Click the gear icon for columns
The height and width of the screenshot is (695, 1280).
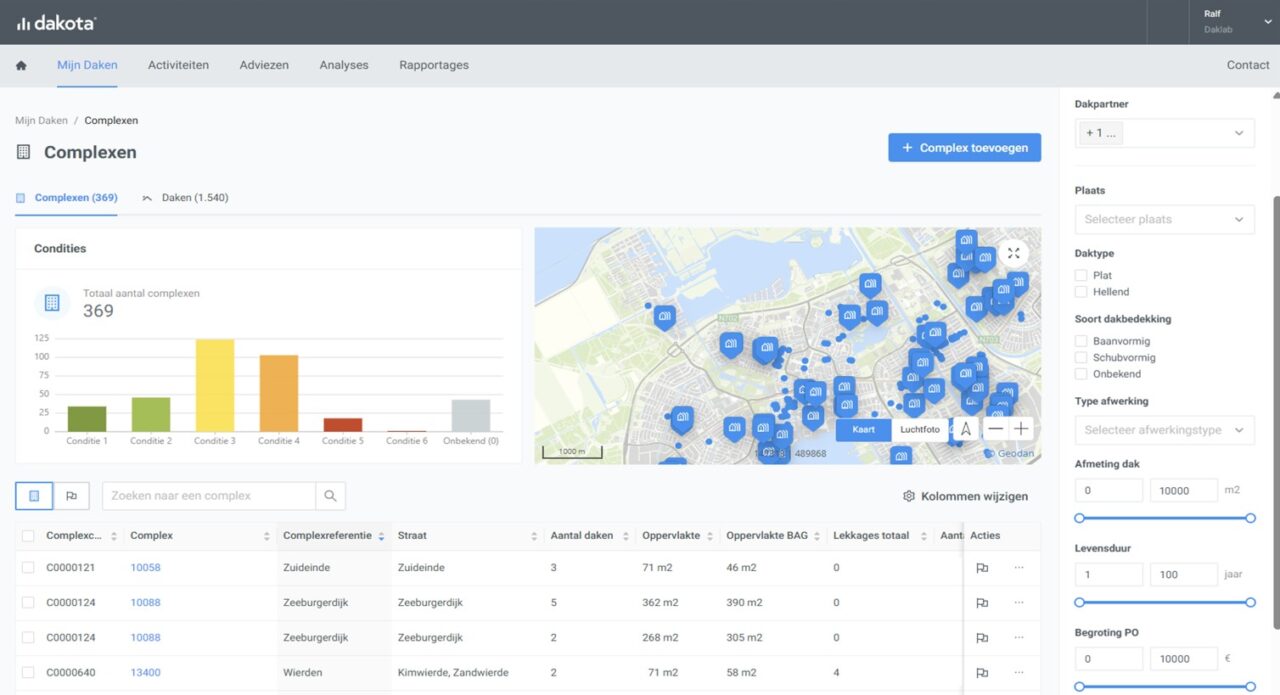click(x=908, y=496)
